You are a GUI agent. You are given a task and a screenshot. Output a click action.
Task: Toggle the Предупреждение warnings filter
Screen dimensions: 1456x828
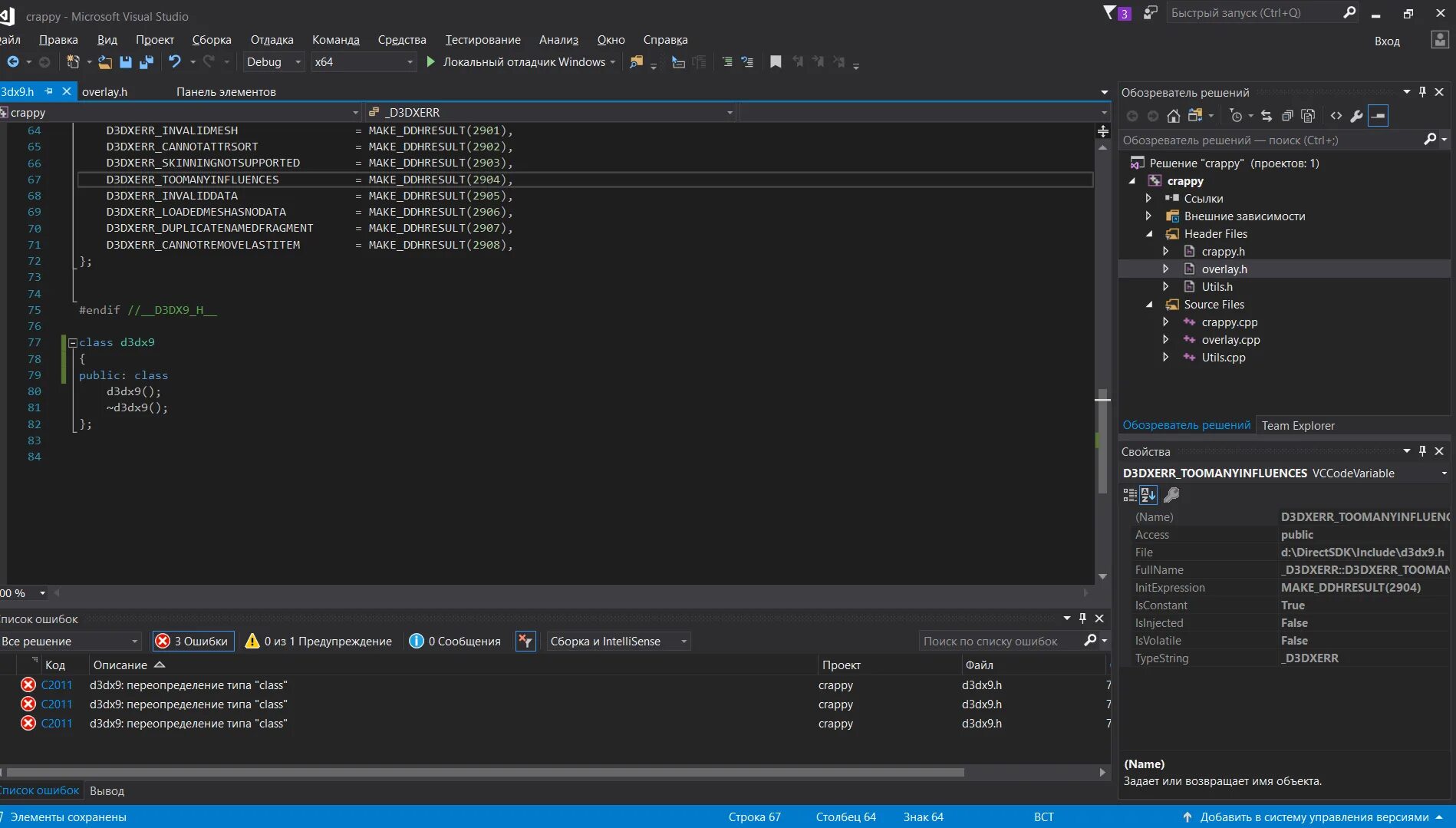(318, 641)
